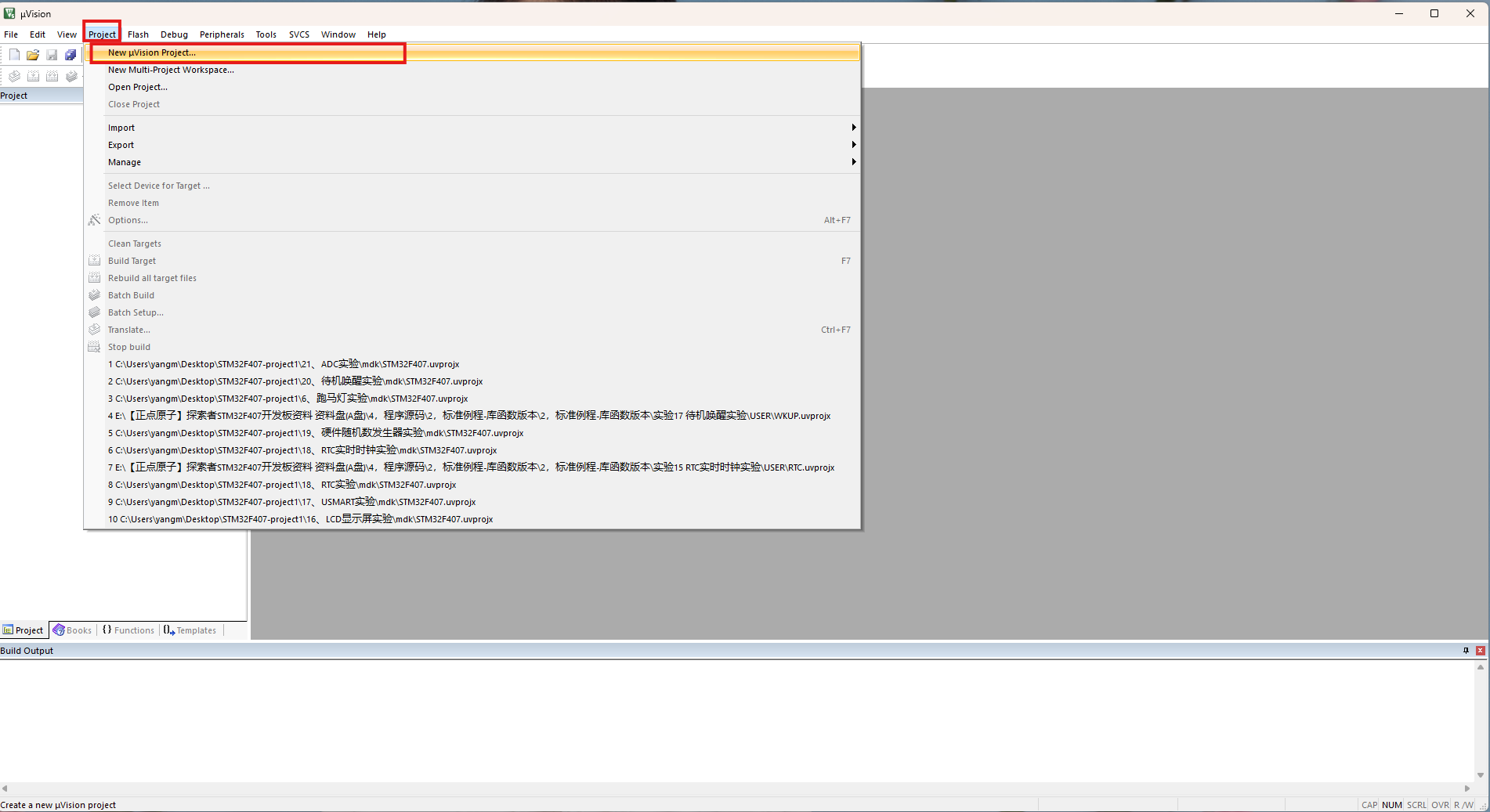Open the Edit menu

point(38,34)
